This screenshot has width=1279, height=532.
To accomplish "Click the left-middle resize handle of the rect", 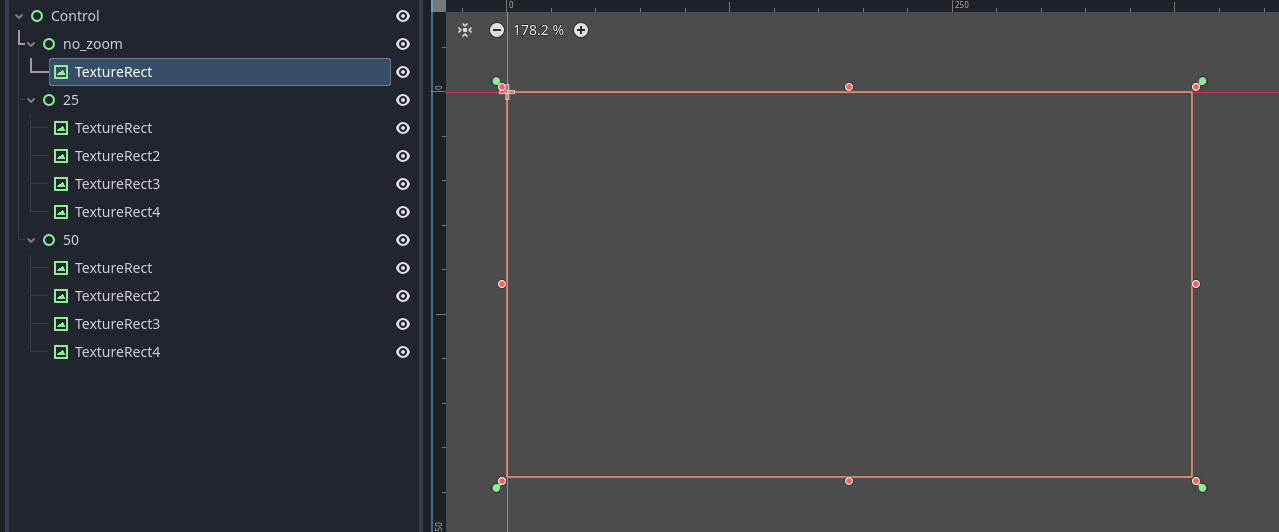I will click(x=502, y=284).
